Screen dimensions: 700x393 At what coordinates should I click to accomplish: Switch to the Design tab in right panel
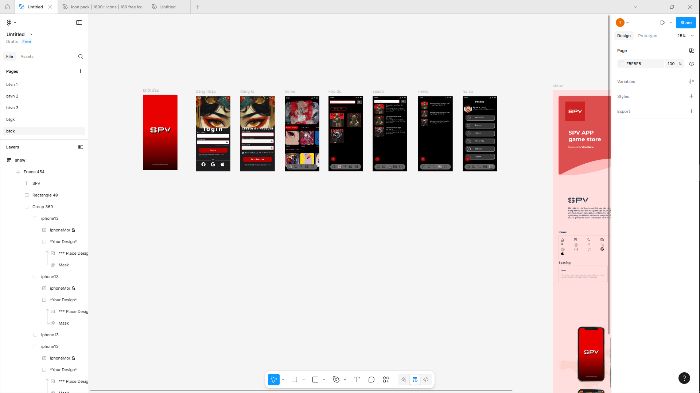pos(624,36)
